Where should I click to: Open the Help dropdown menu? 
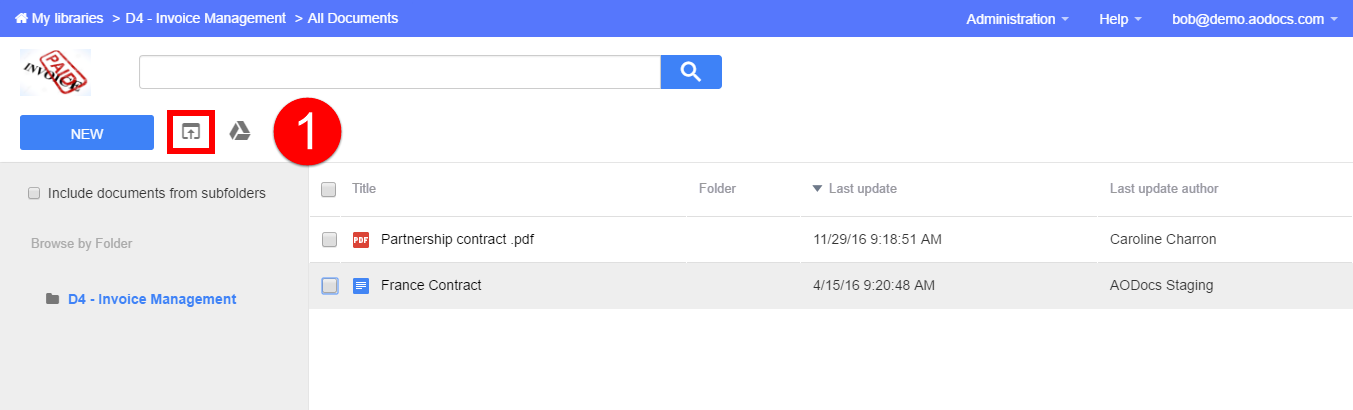coord(1126,19)
